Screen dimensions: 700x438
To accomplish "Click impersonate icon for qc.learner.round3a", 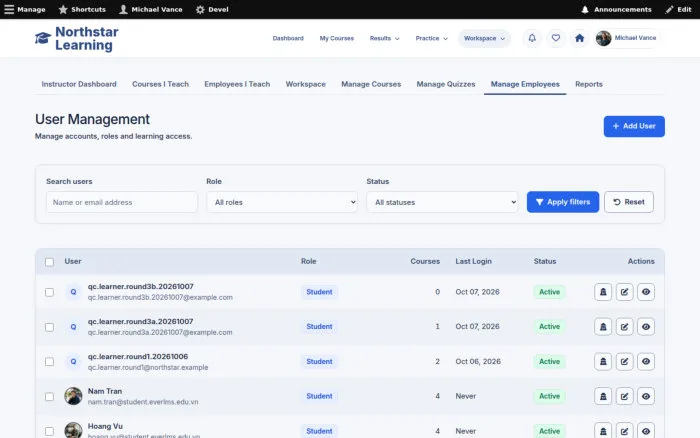I will (603, 327).
